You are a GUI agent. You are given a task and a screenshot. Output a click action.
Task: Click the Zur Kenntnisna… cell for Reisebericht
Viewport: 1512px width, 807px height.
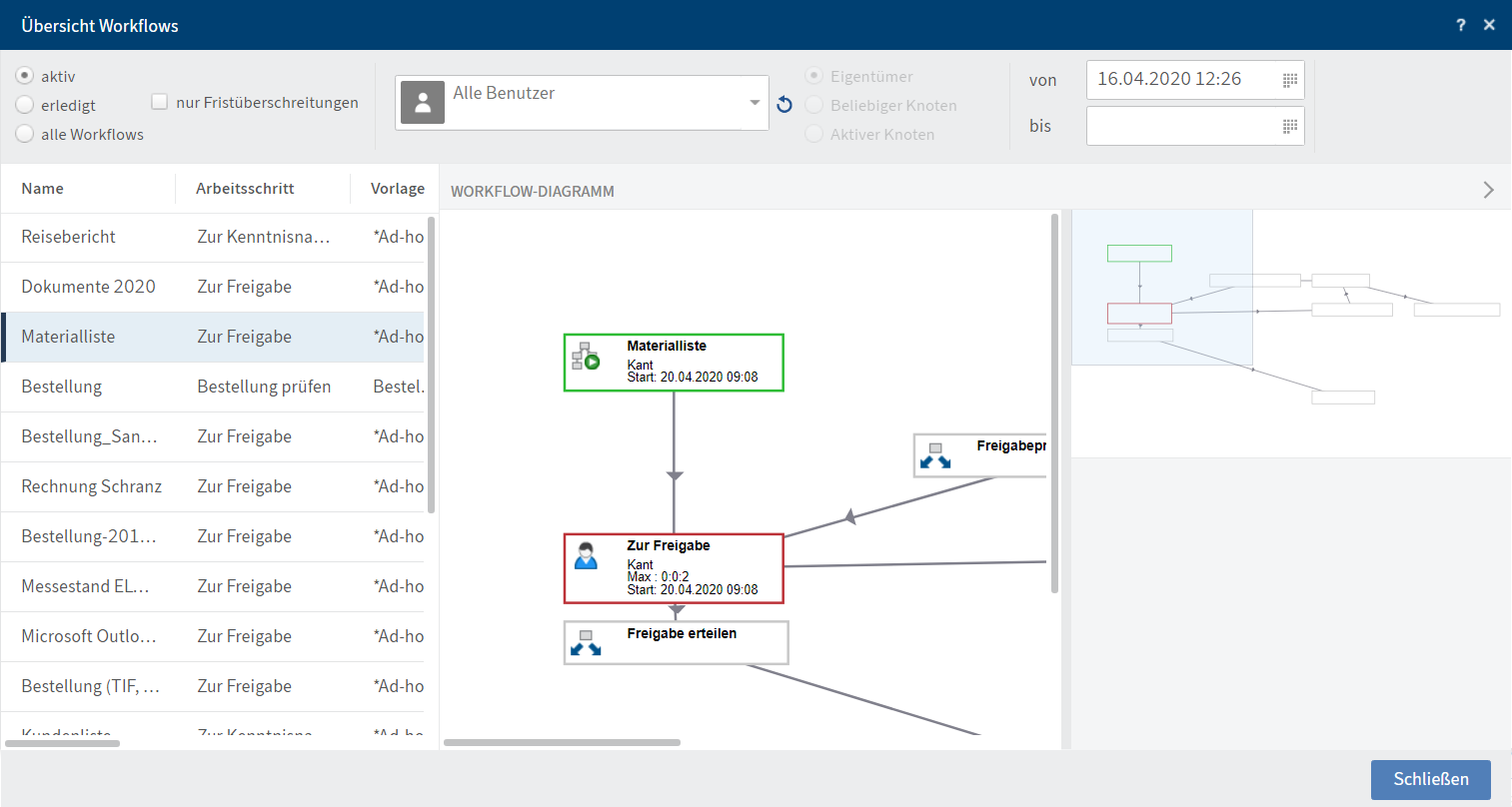(x=264, y=238)
